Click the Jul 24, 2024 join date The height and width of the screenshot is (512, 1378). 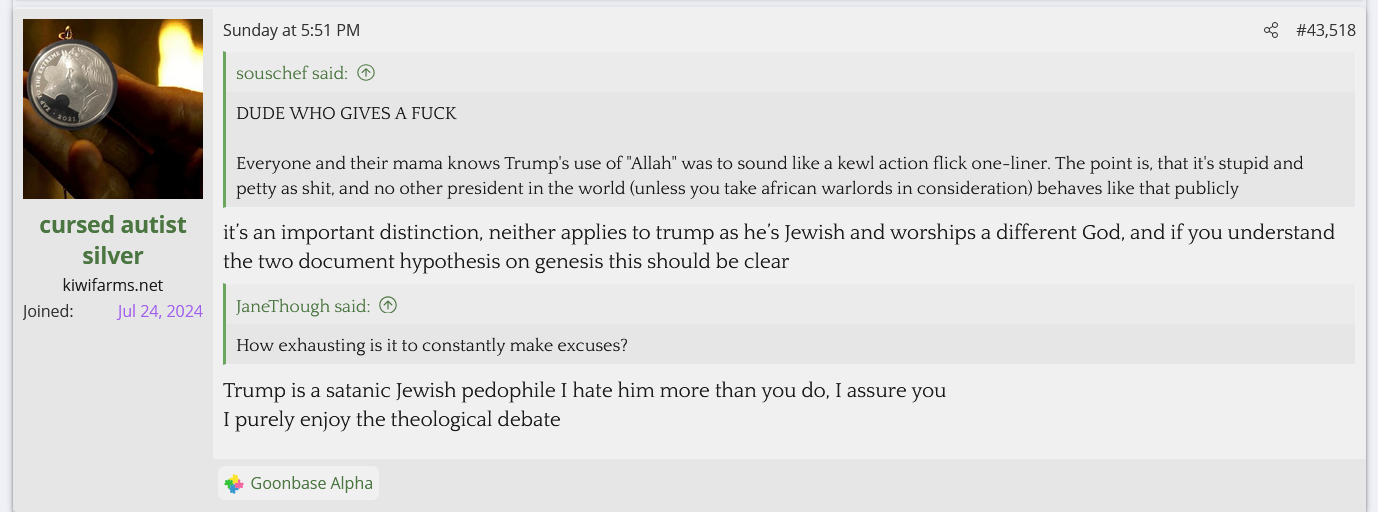(x=160, y=311)
